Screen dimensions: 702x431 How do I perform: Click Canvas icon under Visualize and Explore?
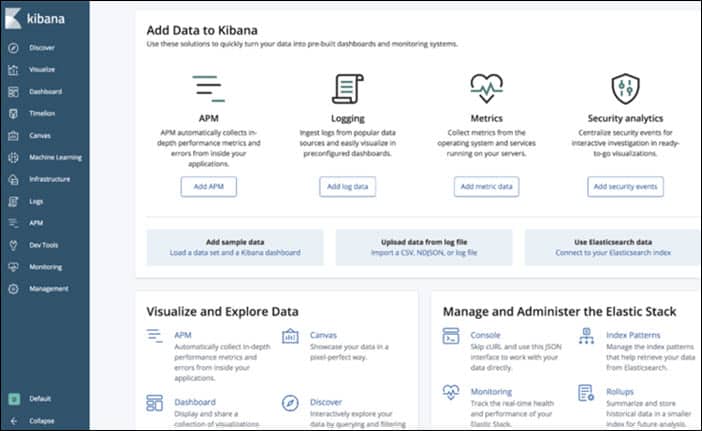tap(290, 336)
